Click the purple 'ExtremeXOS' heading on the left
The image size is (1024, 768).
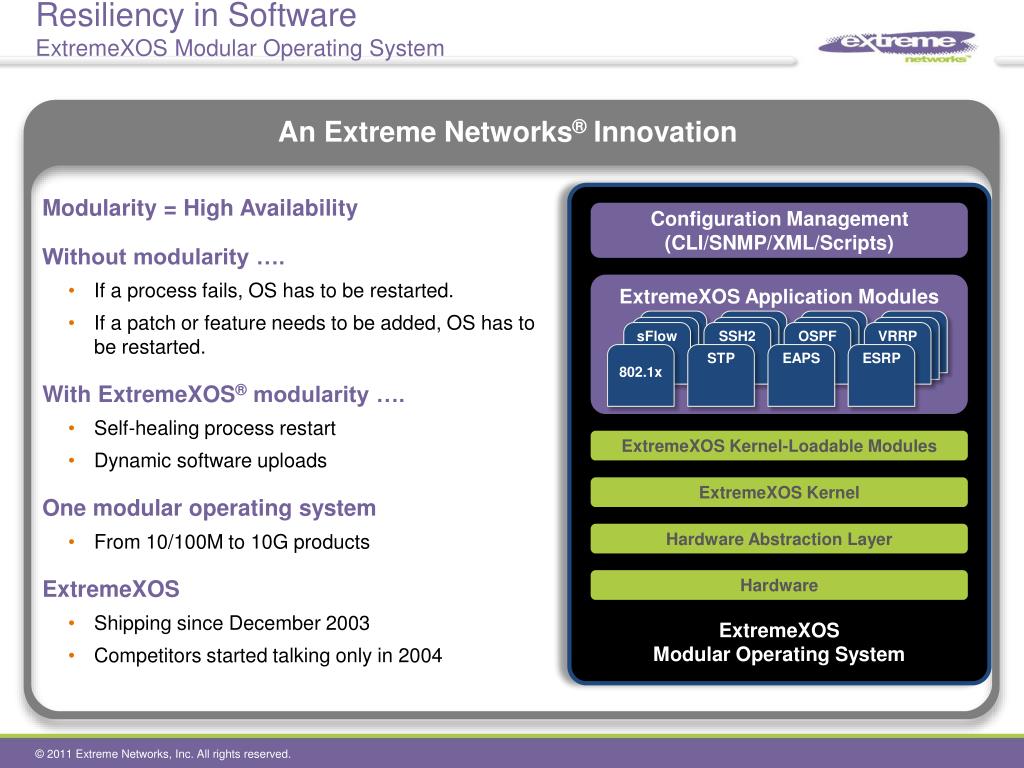tap(111, 589)
